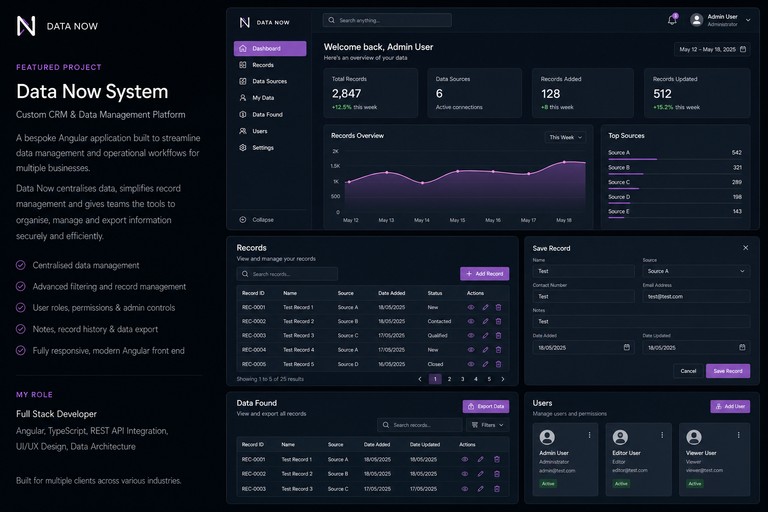768x512 pixels.
Task: Open the This Week chart dropdown
Action: 565,137
